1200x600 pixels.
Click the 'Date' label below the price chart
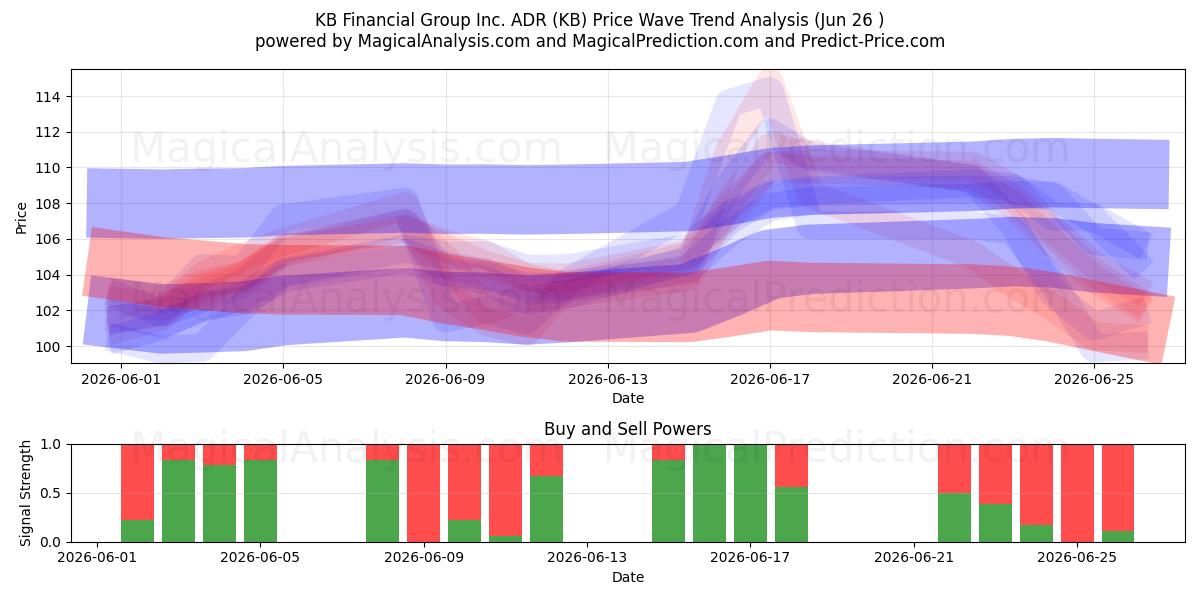click(x=628, y=398)
